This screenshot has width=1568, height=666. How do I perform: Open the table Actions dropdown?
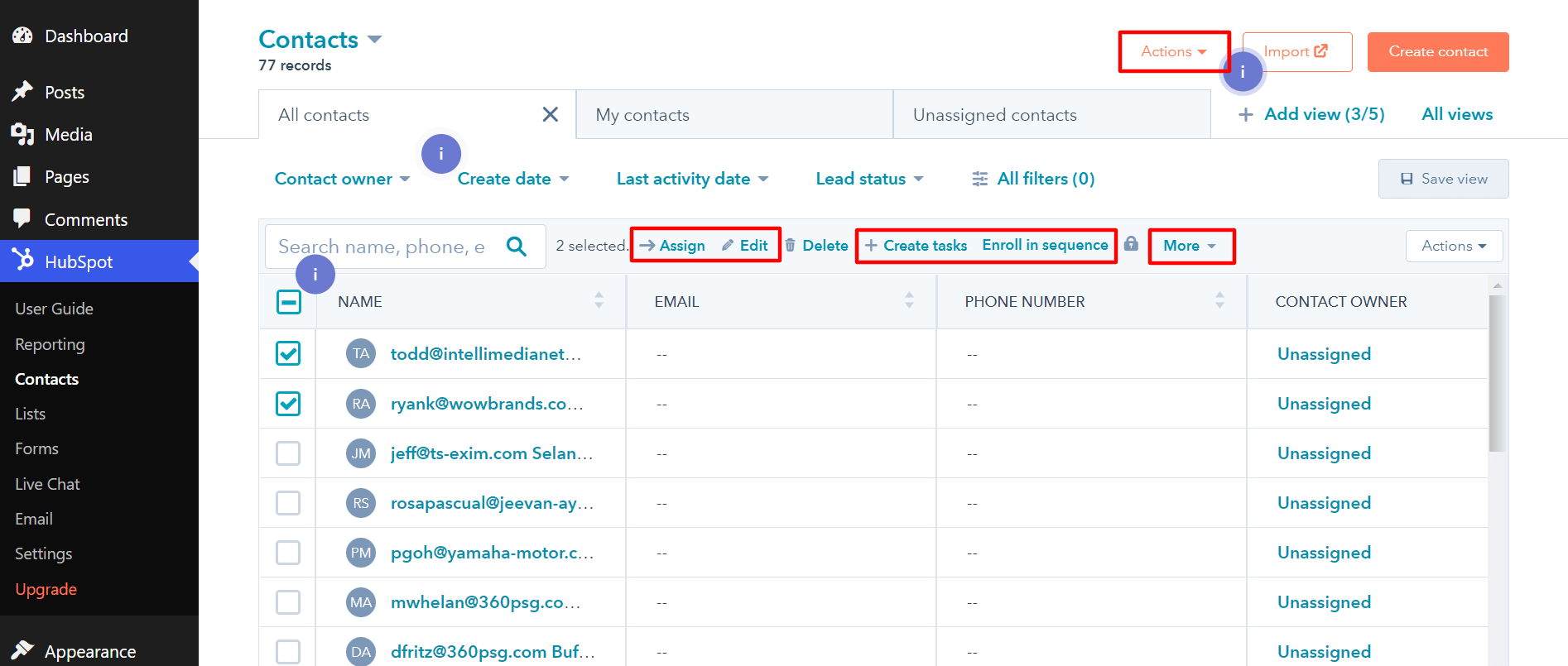pyautogui.click(x=1454, y=246)
